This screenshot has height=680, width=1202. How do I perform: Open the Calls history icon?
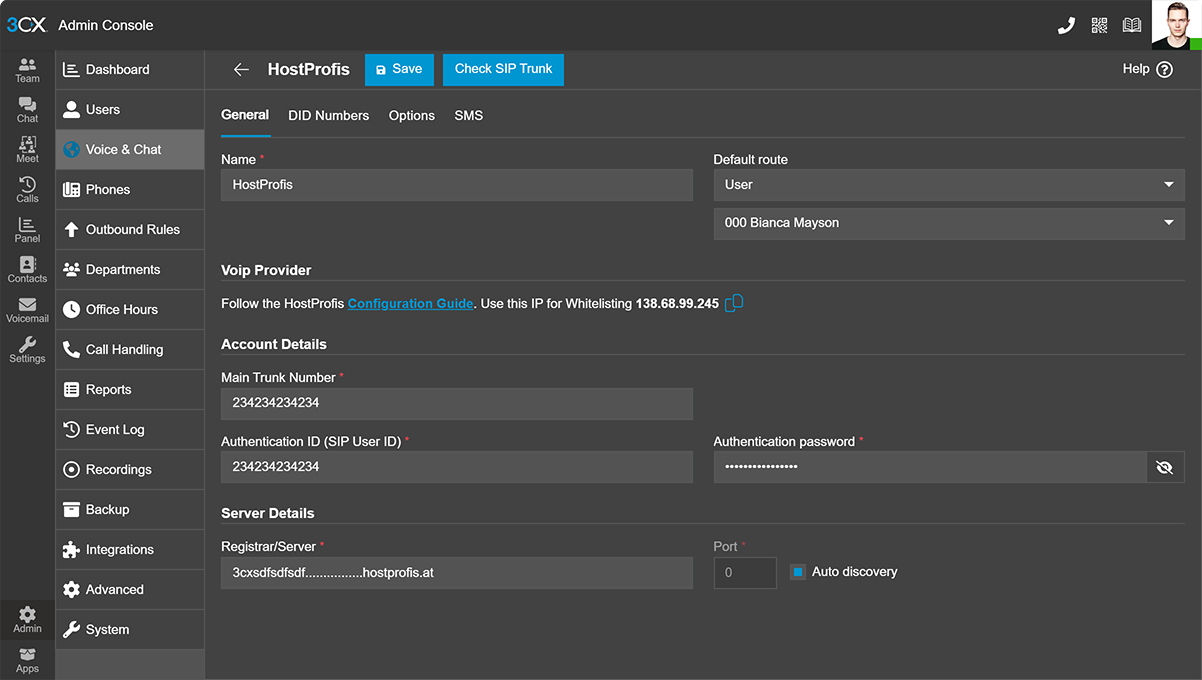coord(27,190)
